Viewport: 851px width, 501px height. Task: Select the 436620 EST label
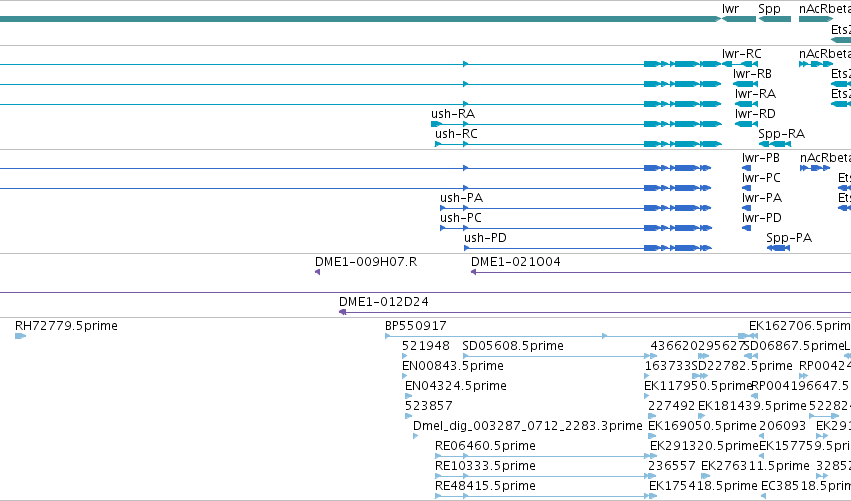(674, 346)
